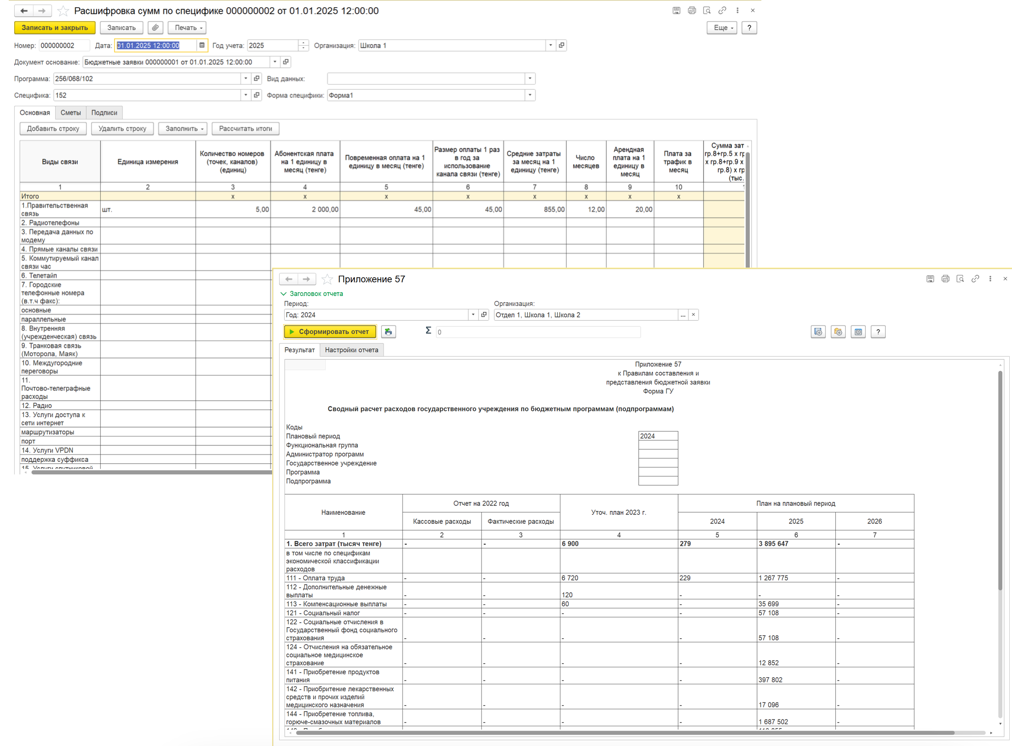Copy link icon in Расшифровка сумм title bar
The image size is (1012, 746).
click(x=722, y=11)
